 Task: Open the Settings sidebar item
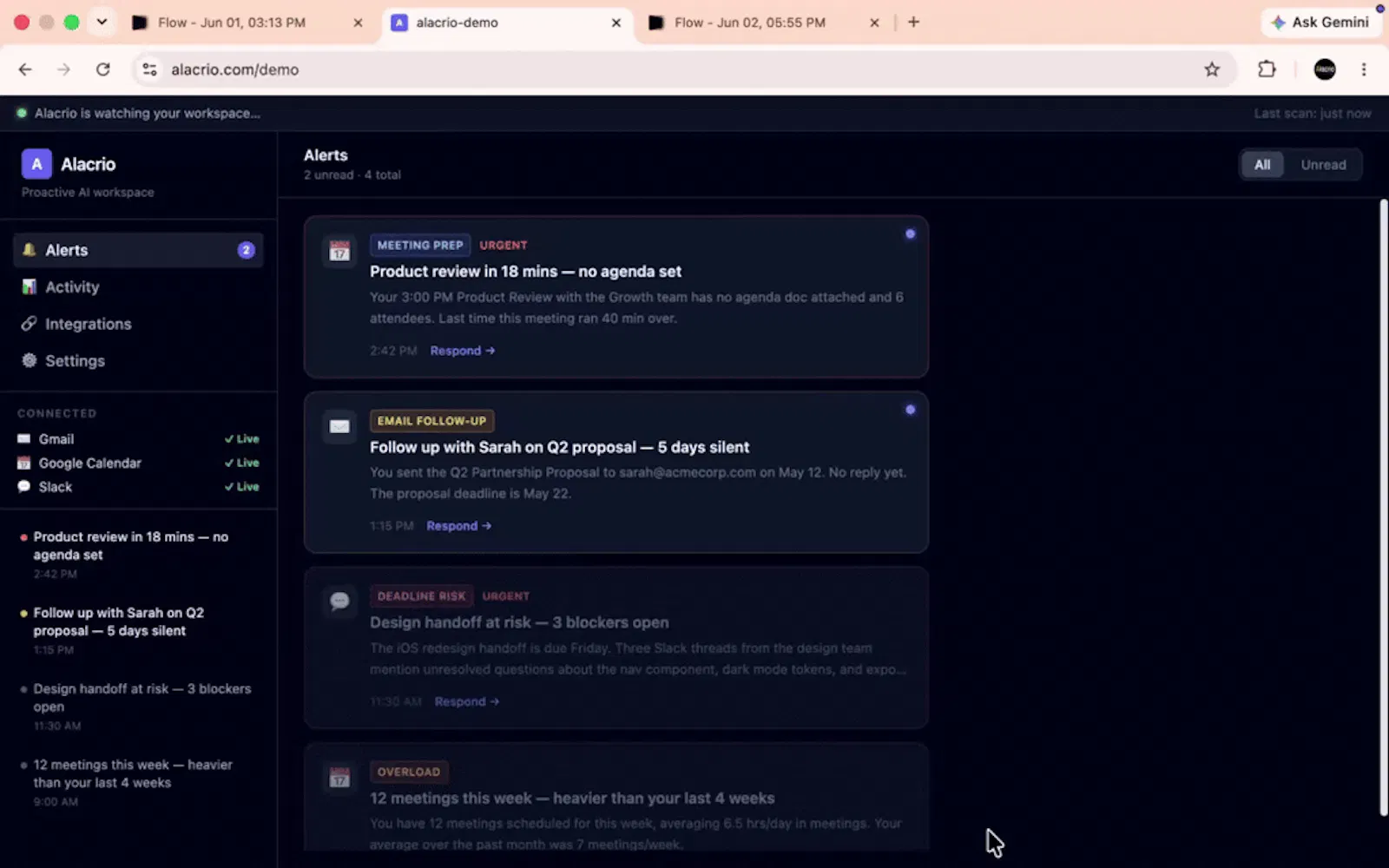[138, 361]
